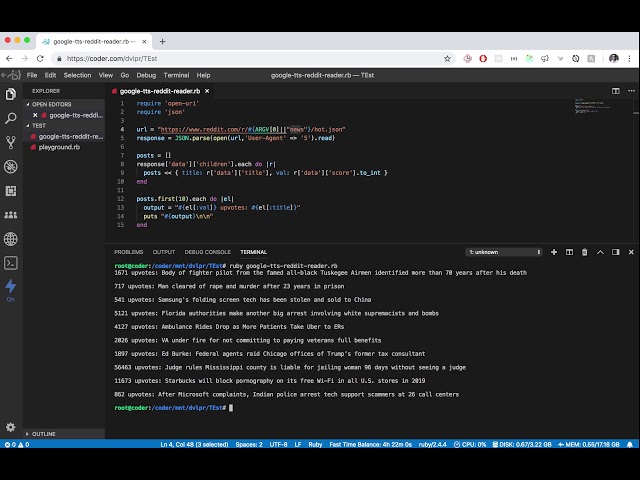640x480 pixels.
Task: Click 'ruby/2.4.4' status bar entry
Action: (433, 444)
